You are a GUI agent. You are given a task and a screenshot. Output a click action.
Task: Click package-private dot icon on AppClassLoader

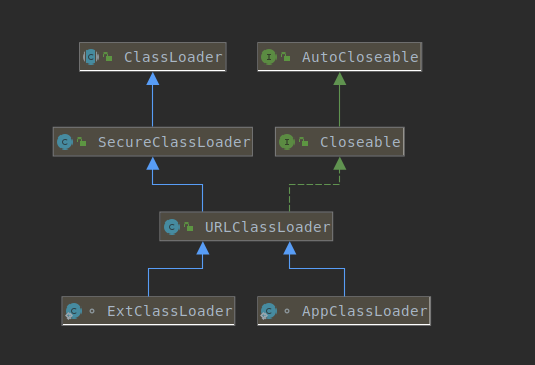coord(287,311)
